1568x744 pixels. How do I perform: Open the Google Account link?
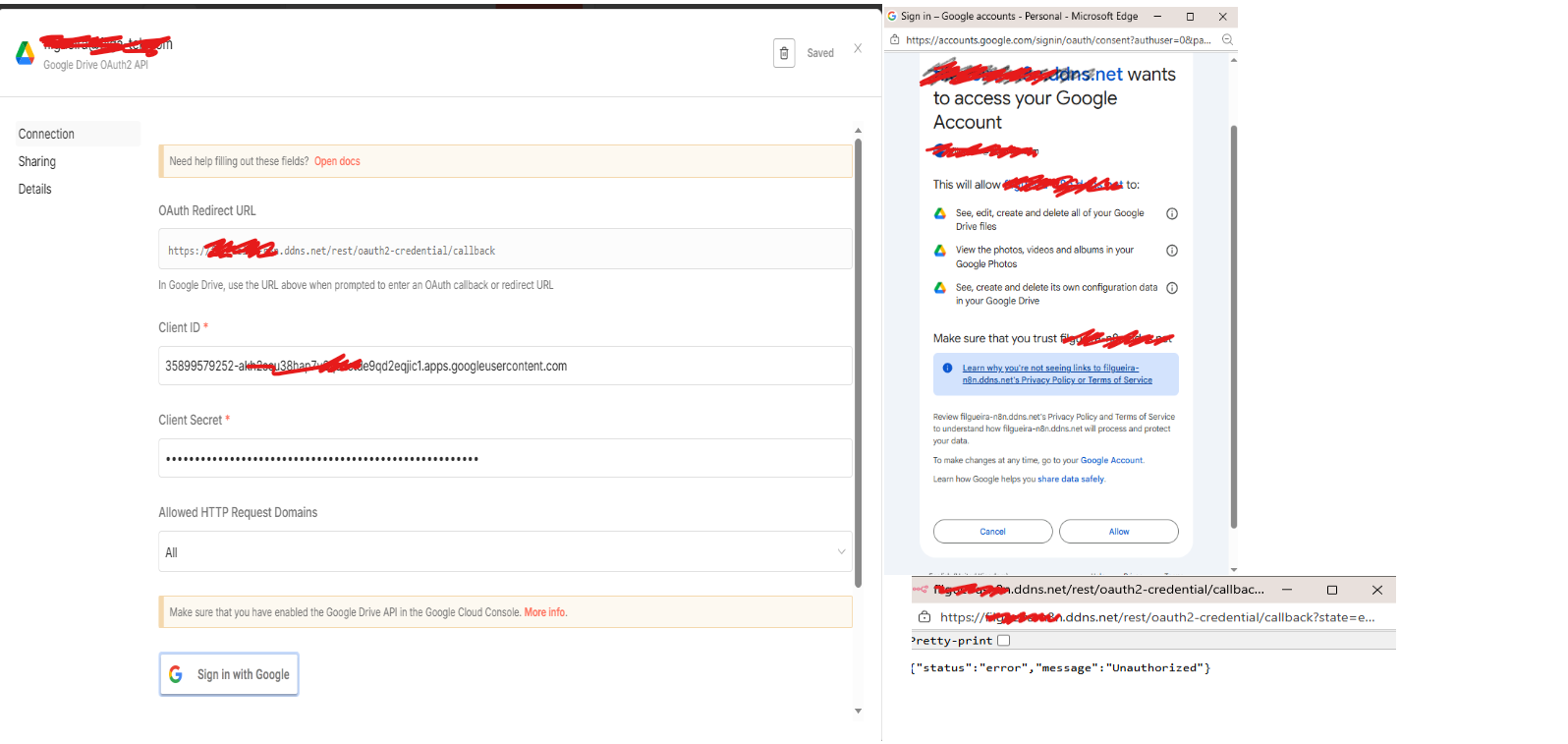[x=1111, y=460]
